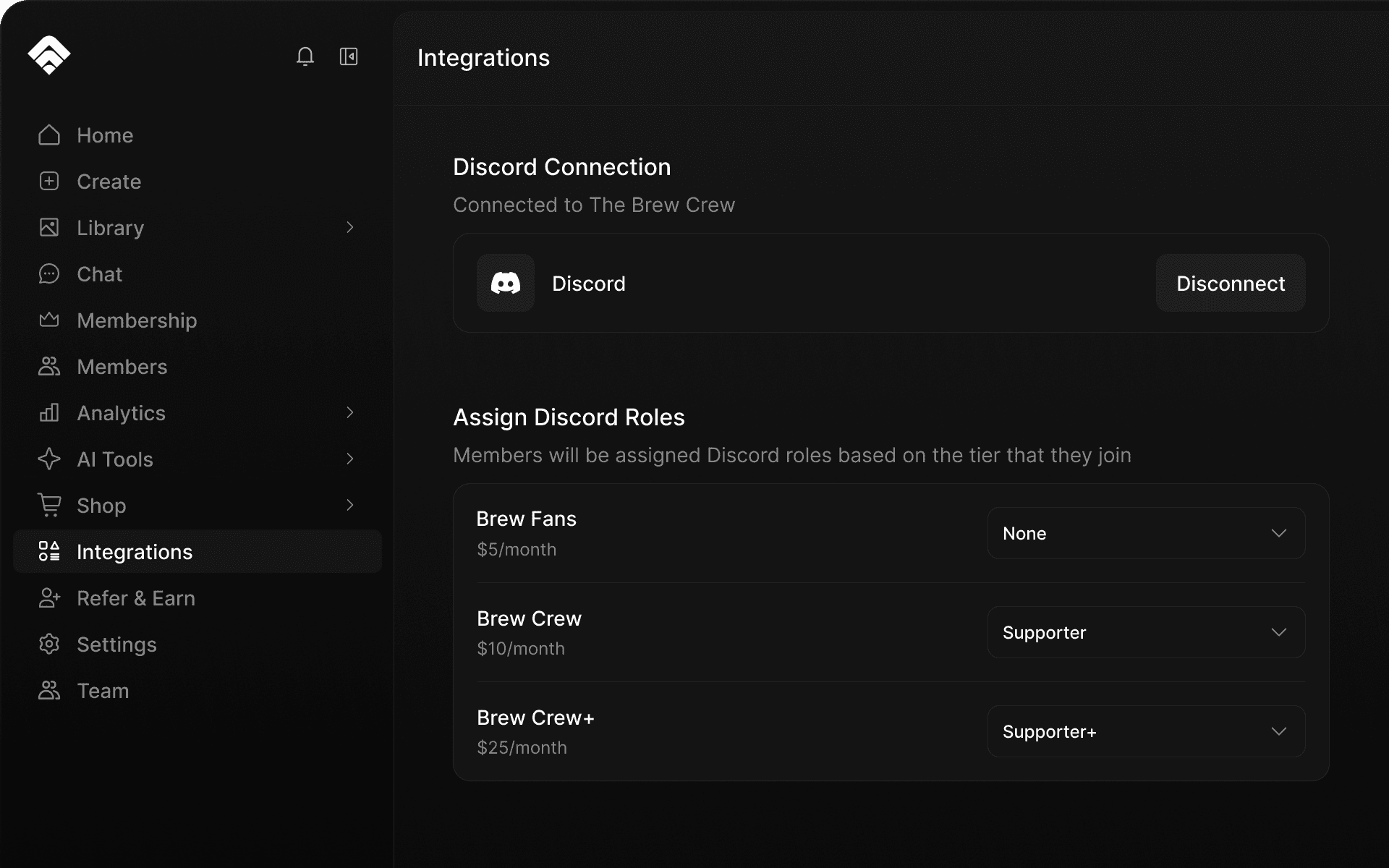The width and height of the screenshot is (1389, 868).
Task: Expand the Library submenu chevron
Action: [350, 228]
